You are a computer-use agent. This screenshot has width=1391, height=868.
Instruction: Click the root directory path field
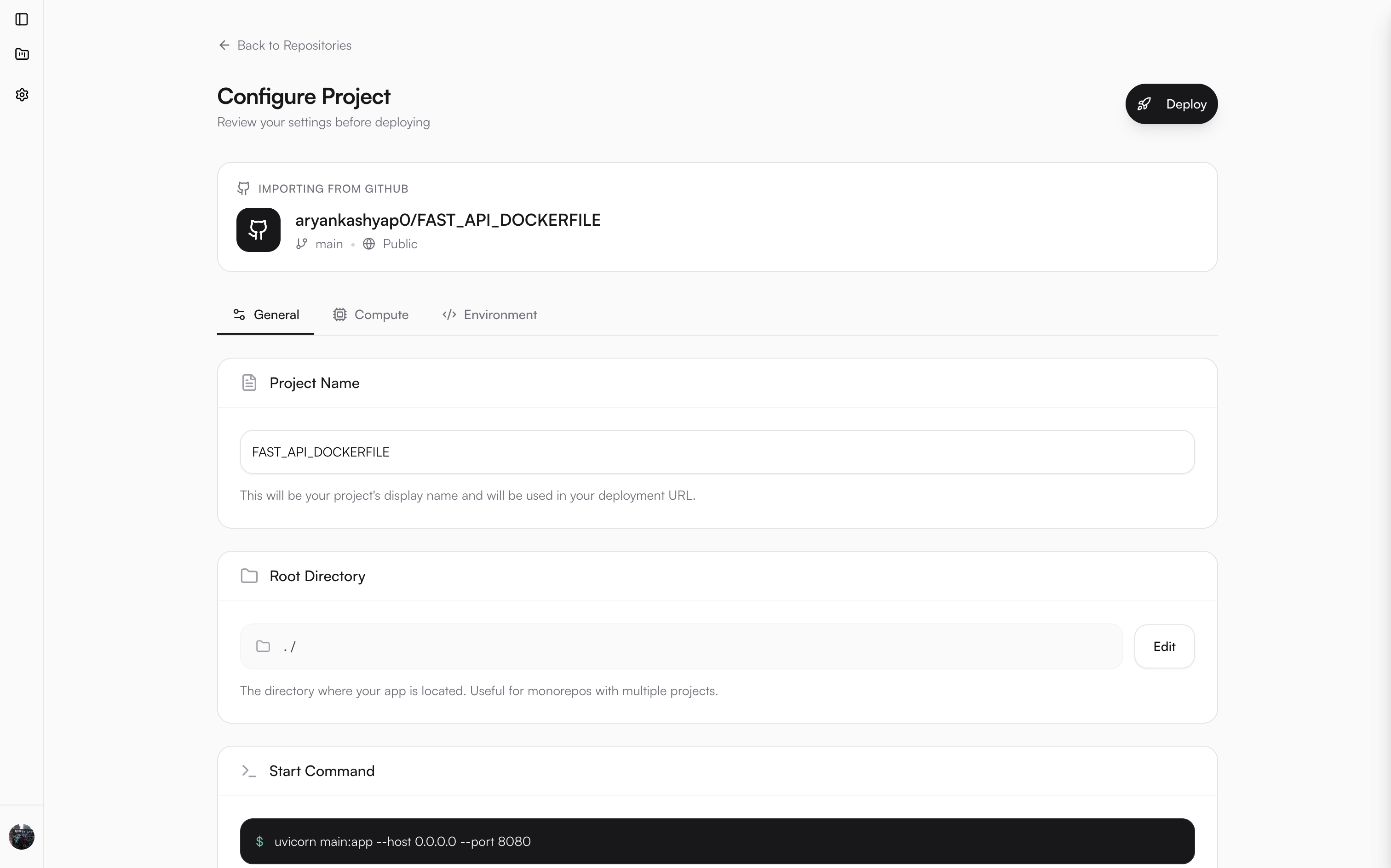coord(681,646)
